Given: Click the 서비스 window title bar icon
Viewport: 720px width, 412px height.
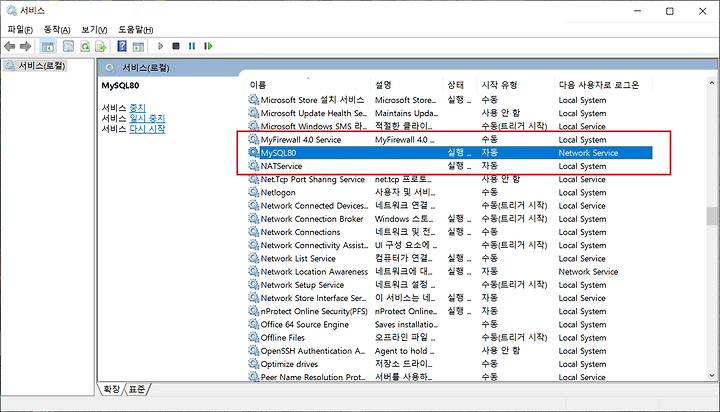Looking at the screenshot, I should click(11, 10).
